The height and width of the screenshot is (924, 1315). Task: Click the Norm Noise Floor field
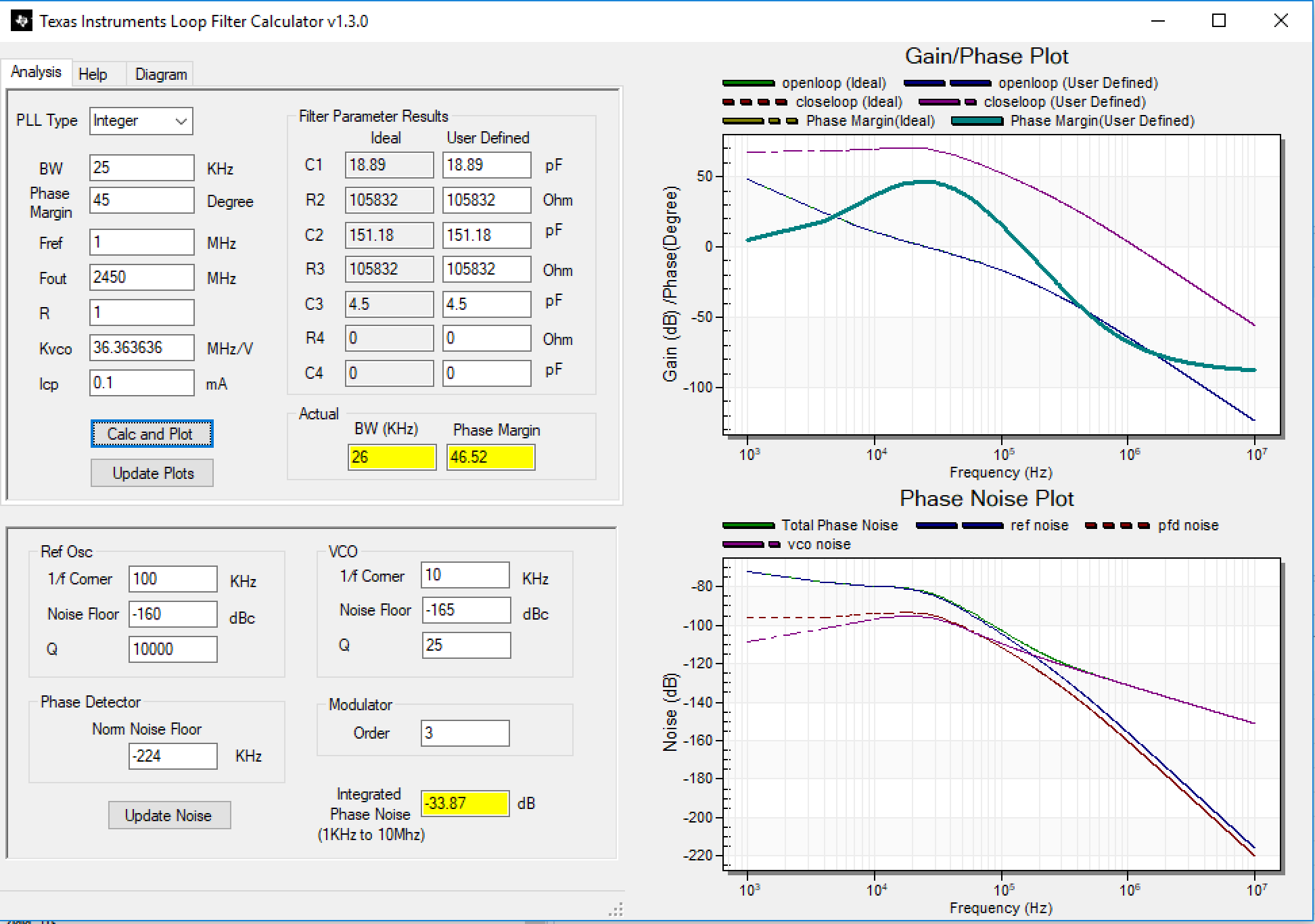coord(173,756)
